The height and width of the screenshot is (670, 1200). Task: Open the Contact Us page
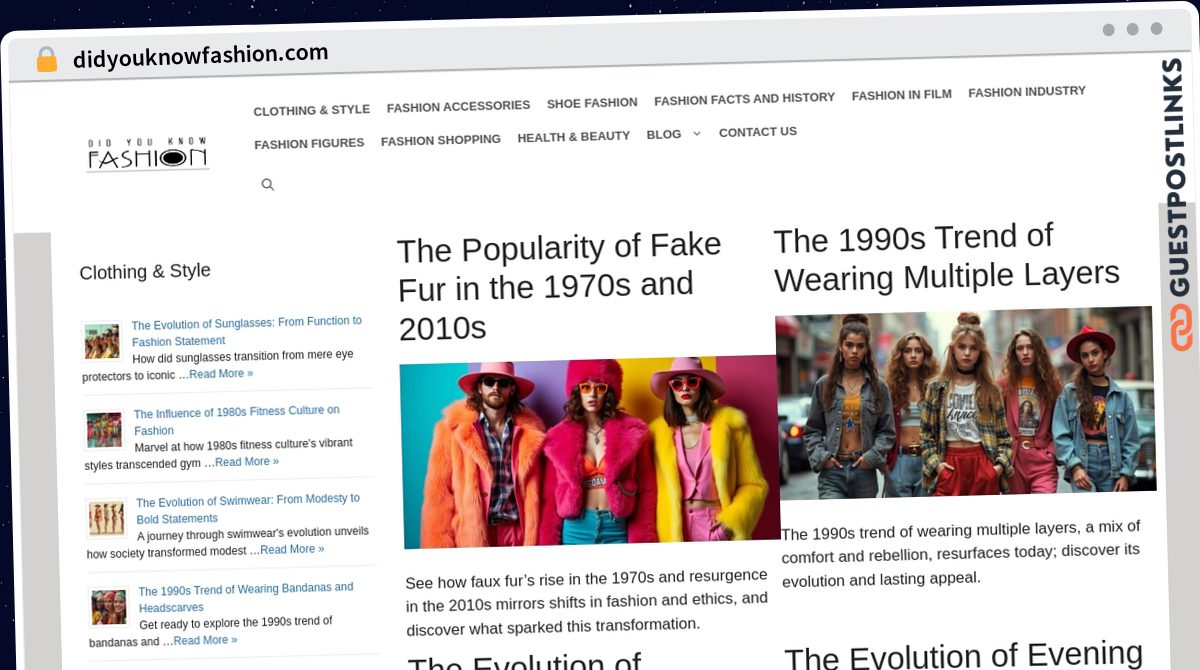[757, 132]
